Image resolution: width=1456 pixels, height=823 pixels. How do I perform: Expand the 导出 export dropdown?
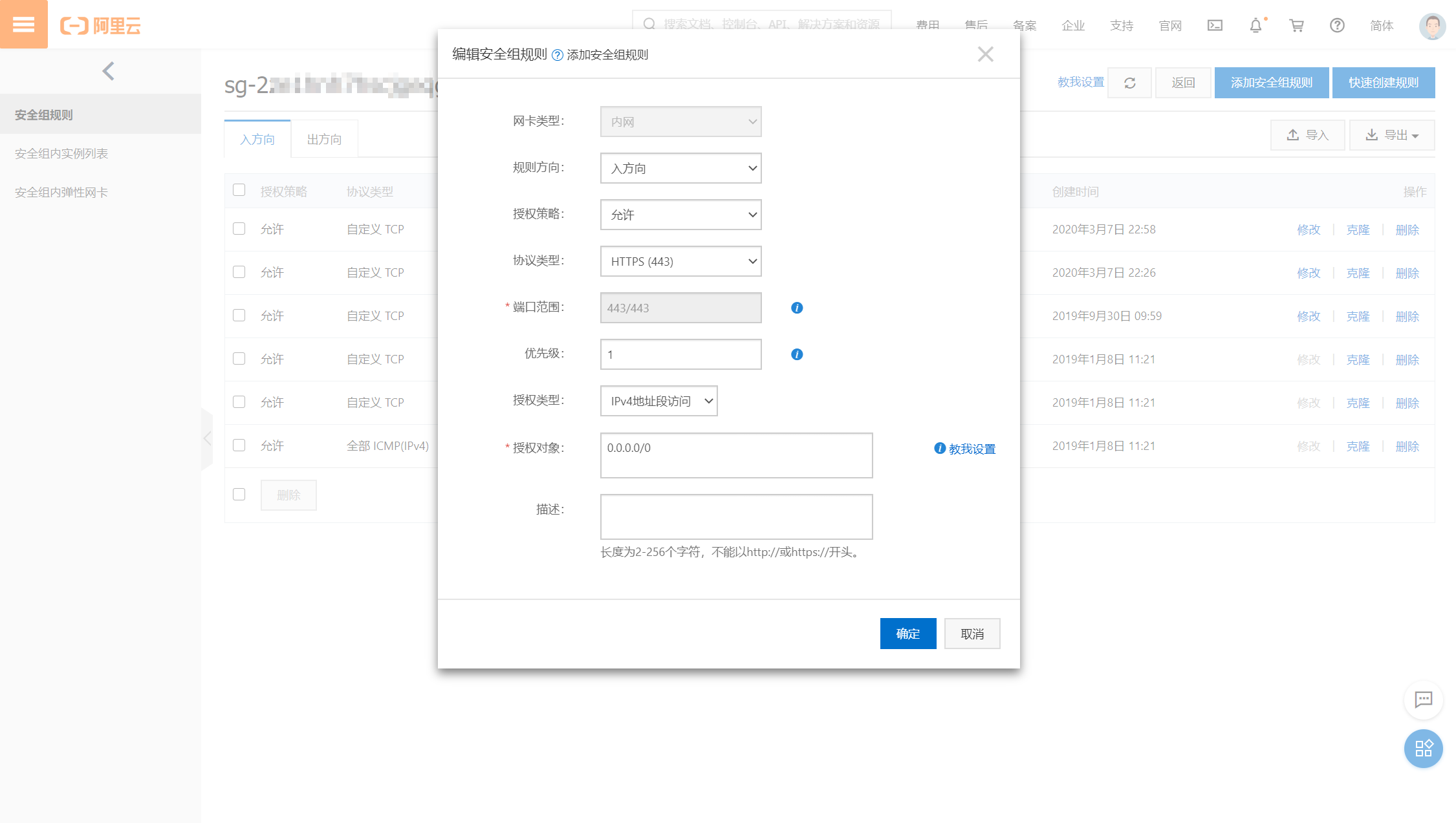click(1392, 135)
